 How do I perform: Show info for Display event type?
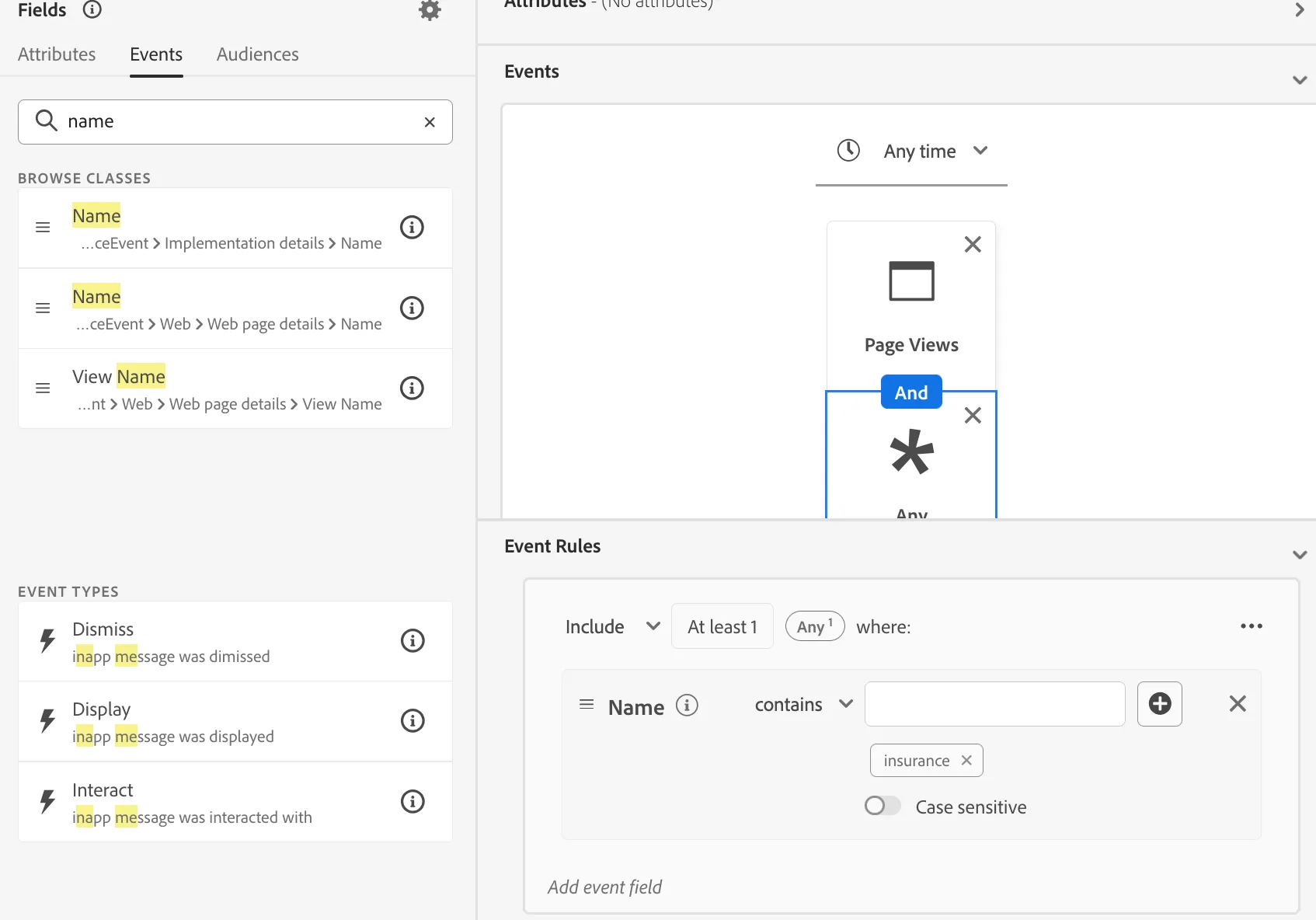coord(413,720)
